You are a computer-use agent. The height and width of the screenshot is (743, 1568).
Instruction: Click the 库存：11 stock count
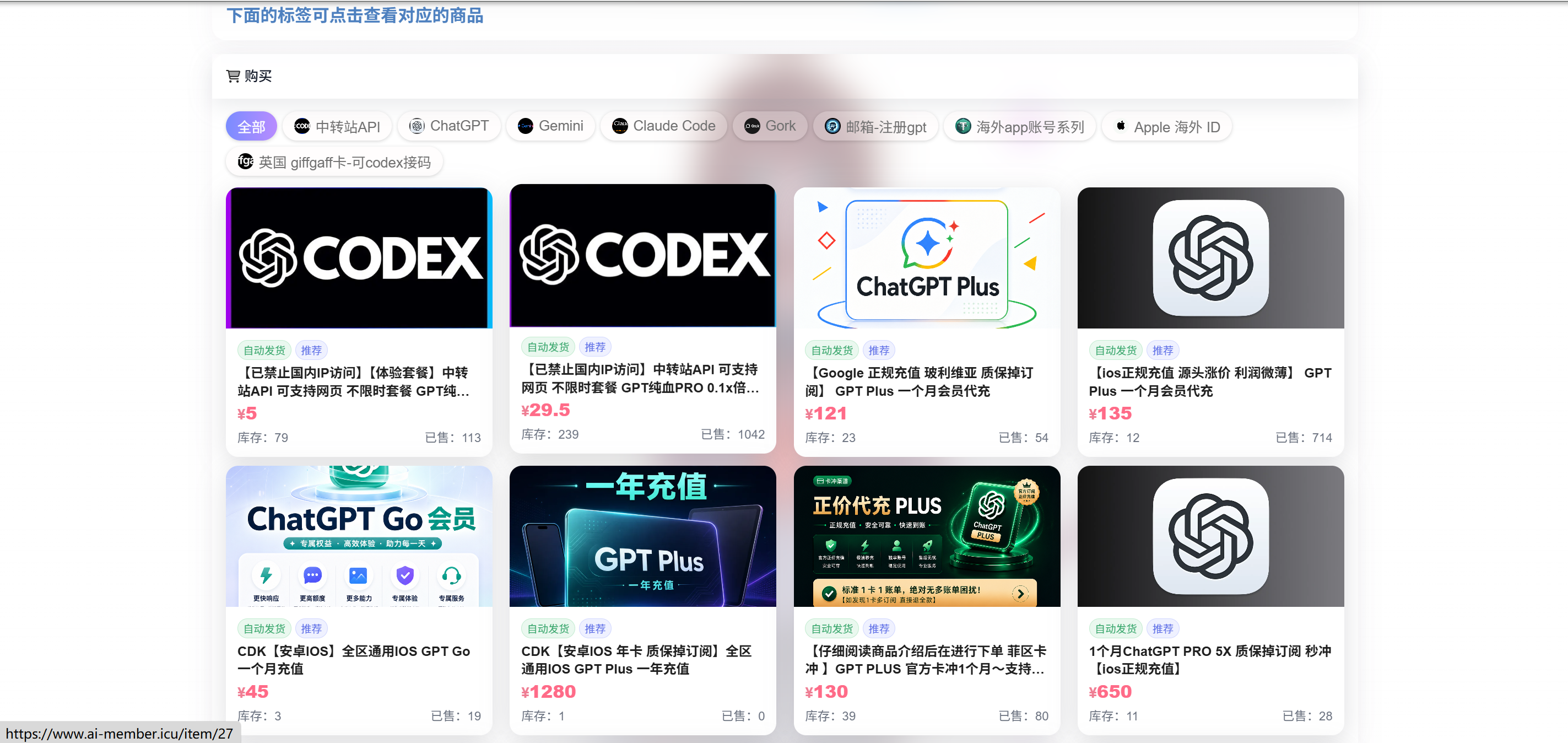1113,716
